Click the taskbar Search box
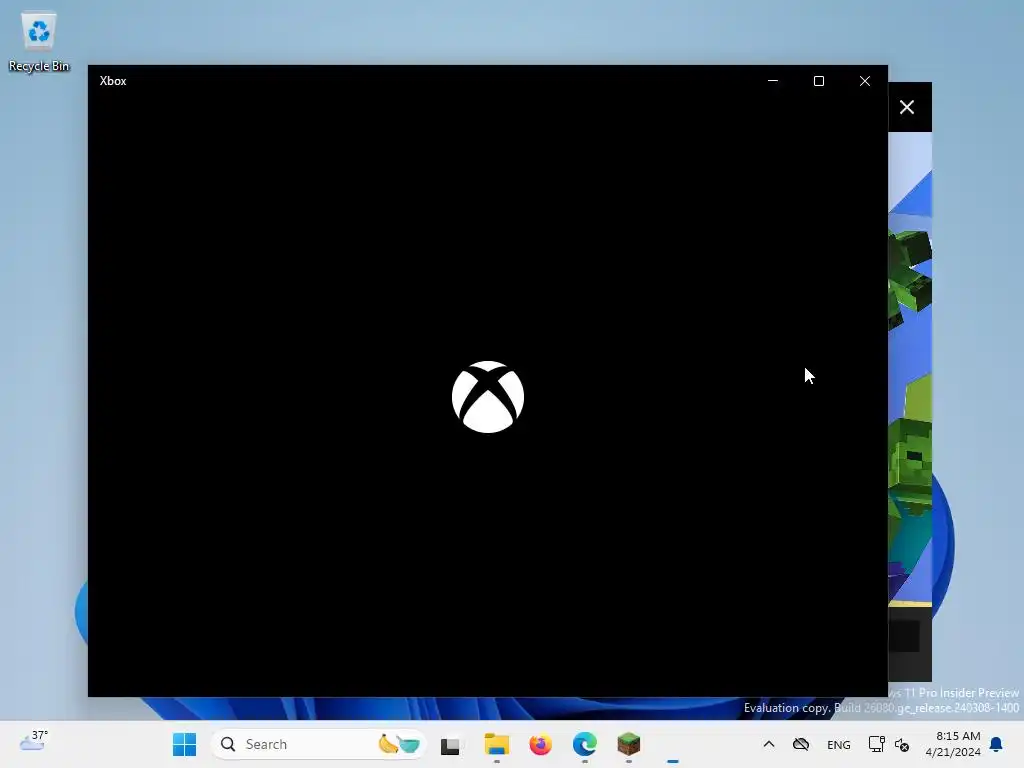 coord(319,744)
